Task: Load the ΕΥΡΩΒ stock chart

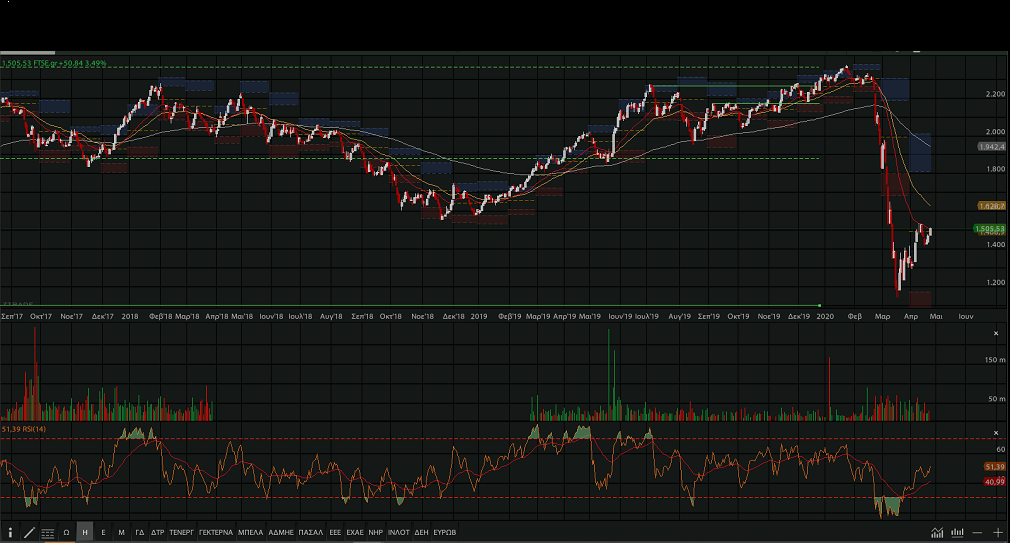Action: (445, 533)
